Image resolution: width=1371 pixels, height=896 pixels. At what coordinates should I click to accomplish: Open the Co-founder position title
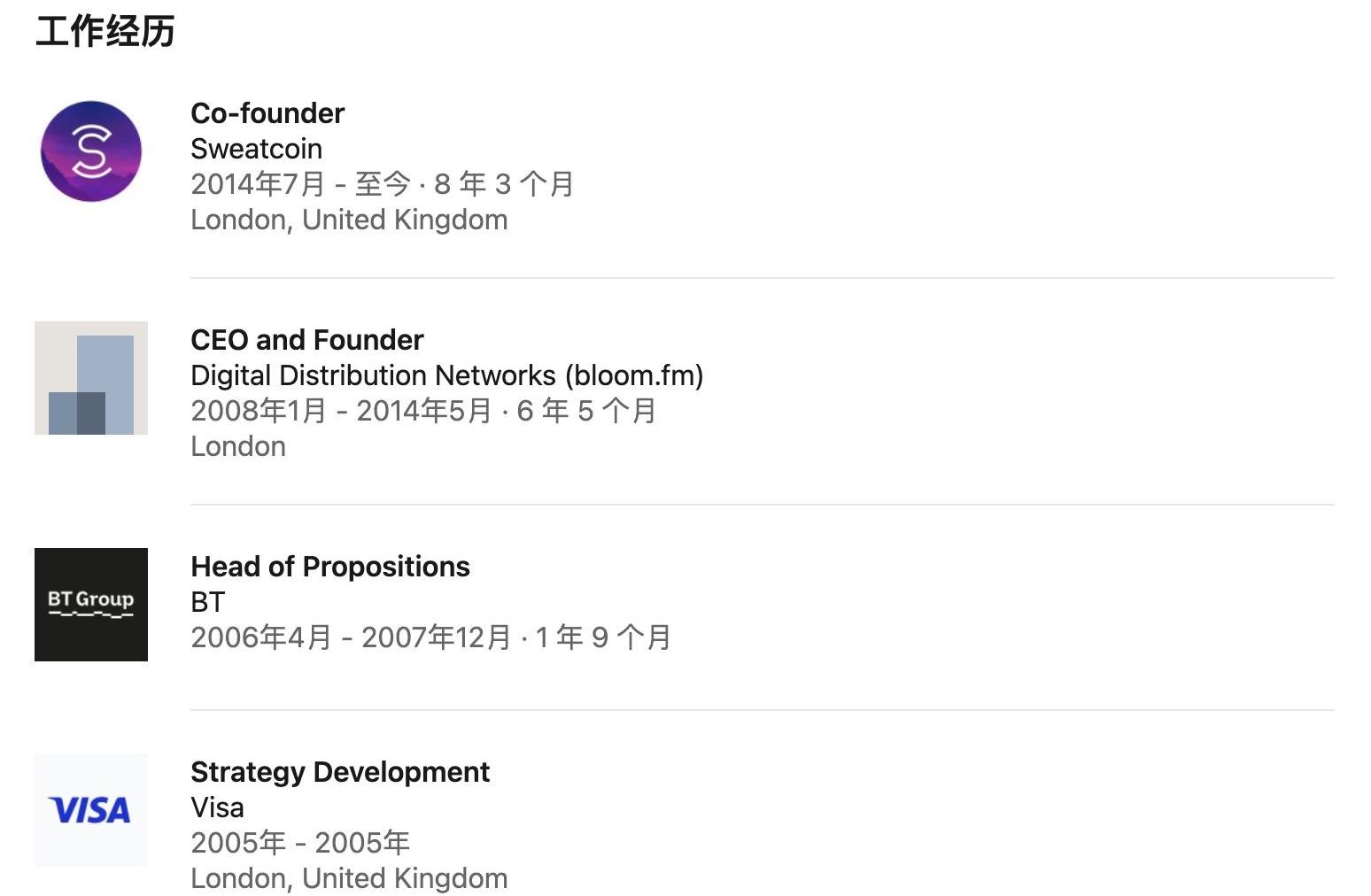[x=267, y=113]
